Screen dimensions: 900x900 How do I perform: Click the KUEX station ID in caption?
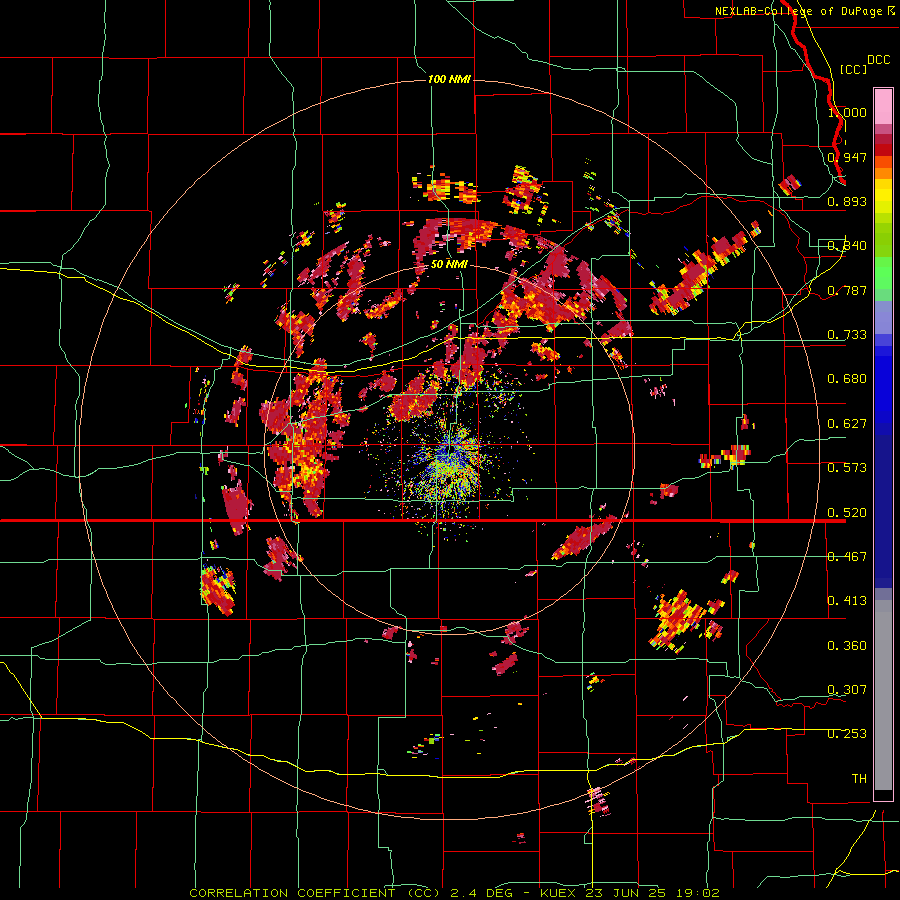560,893
